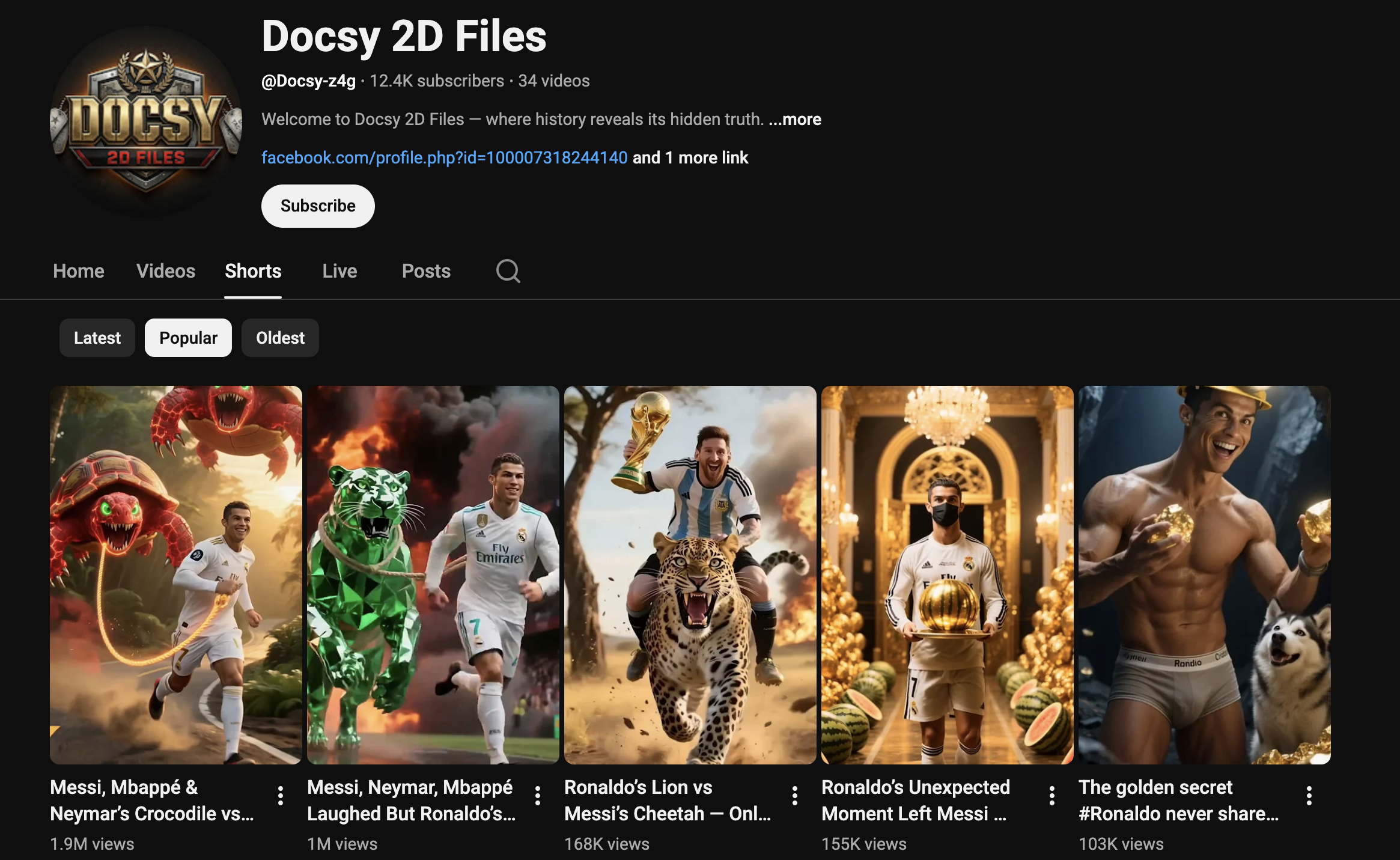This screenshot has height=860, width=1400.
Task: Click the channel search magnifier icon
Action: pos(508,271)
